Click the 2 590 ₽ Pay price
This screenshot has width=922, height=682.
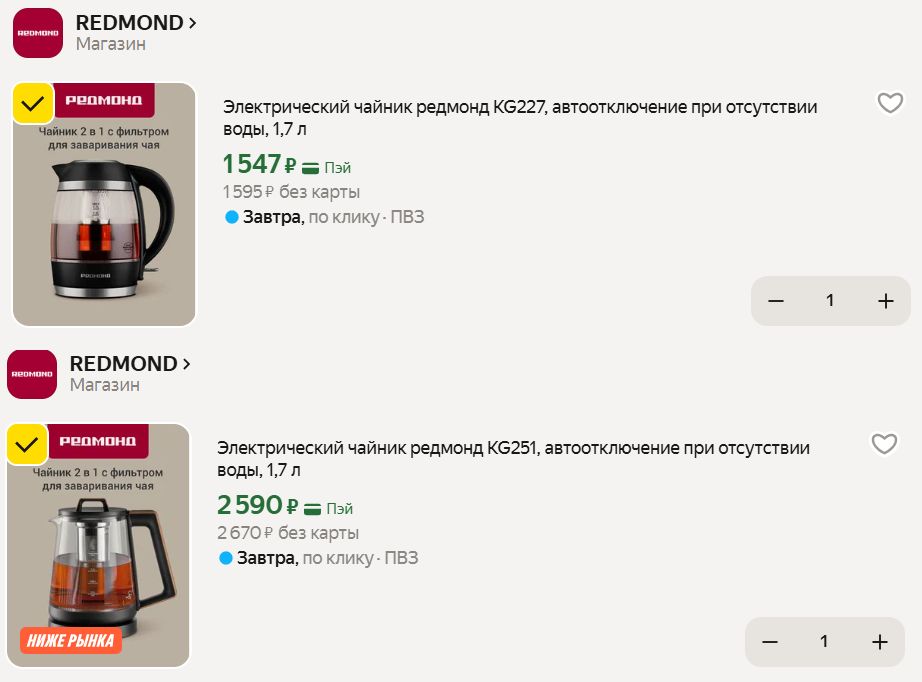285,505
